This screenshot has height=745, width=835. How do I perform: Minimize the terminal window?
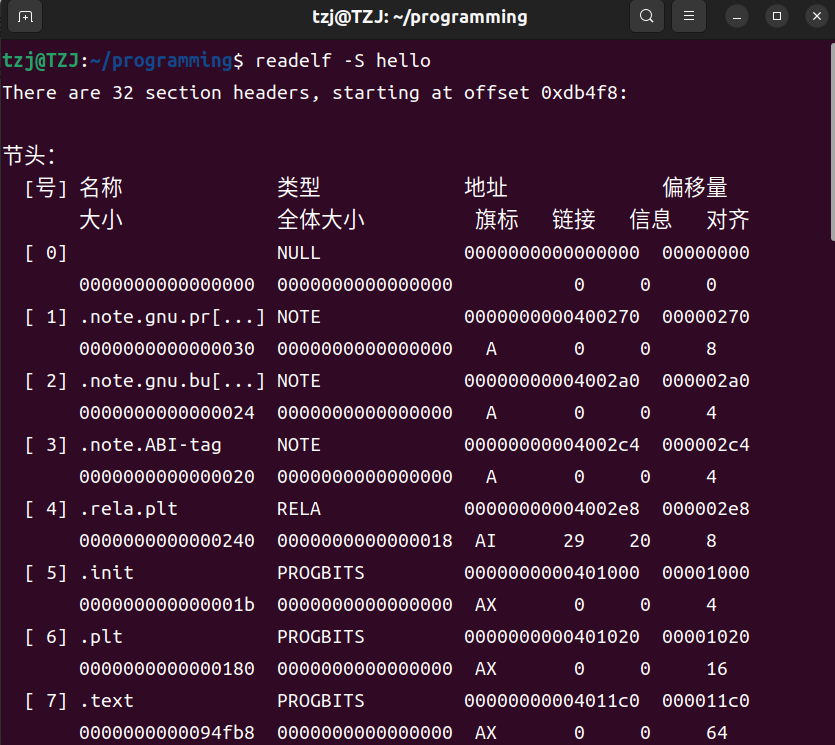click(737, 17)
